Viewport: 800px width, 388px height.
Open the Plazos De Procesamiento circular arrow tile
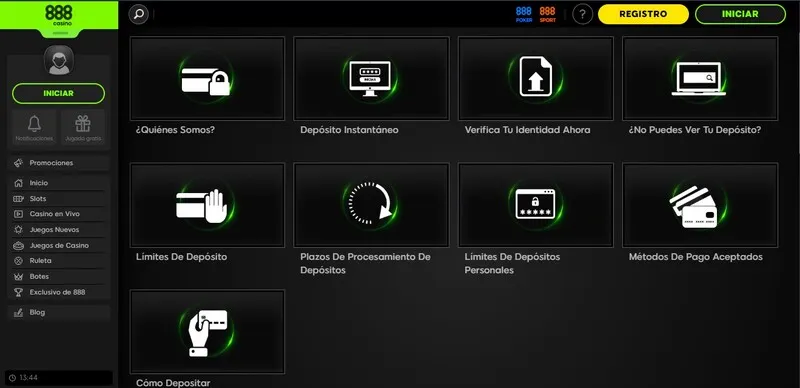coord(371,205)
